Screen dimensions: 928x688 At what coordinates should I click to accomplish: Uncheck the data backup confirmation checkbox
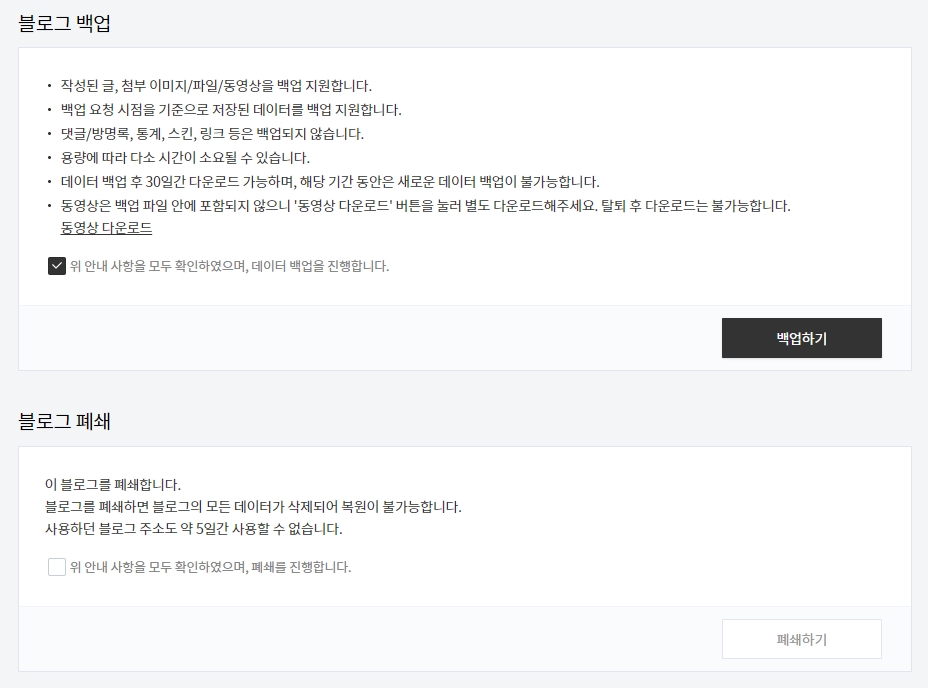57,266
